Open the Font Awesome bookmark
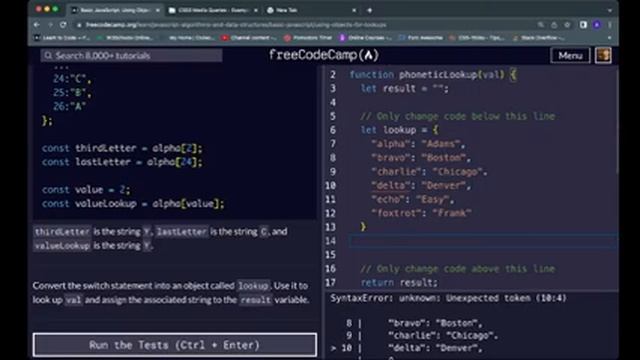The width and height of the screenshot is (640, 360). tap(420, 38)
